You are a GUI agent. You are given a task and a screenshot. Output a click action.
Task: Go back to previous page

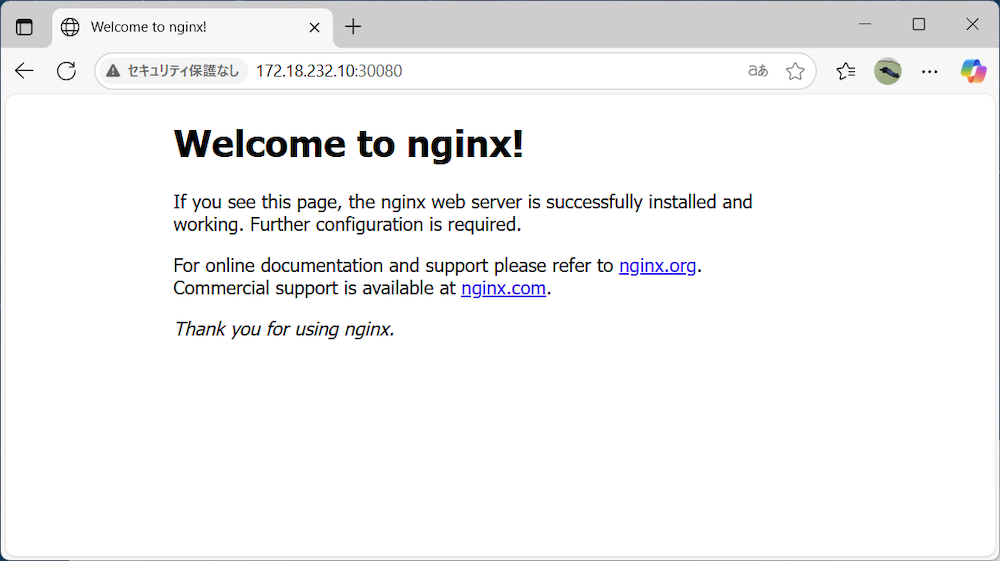(24, 71)
